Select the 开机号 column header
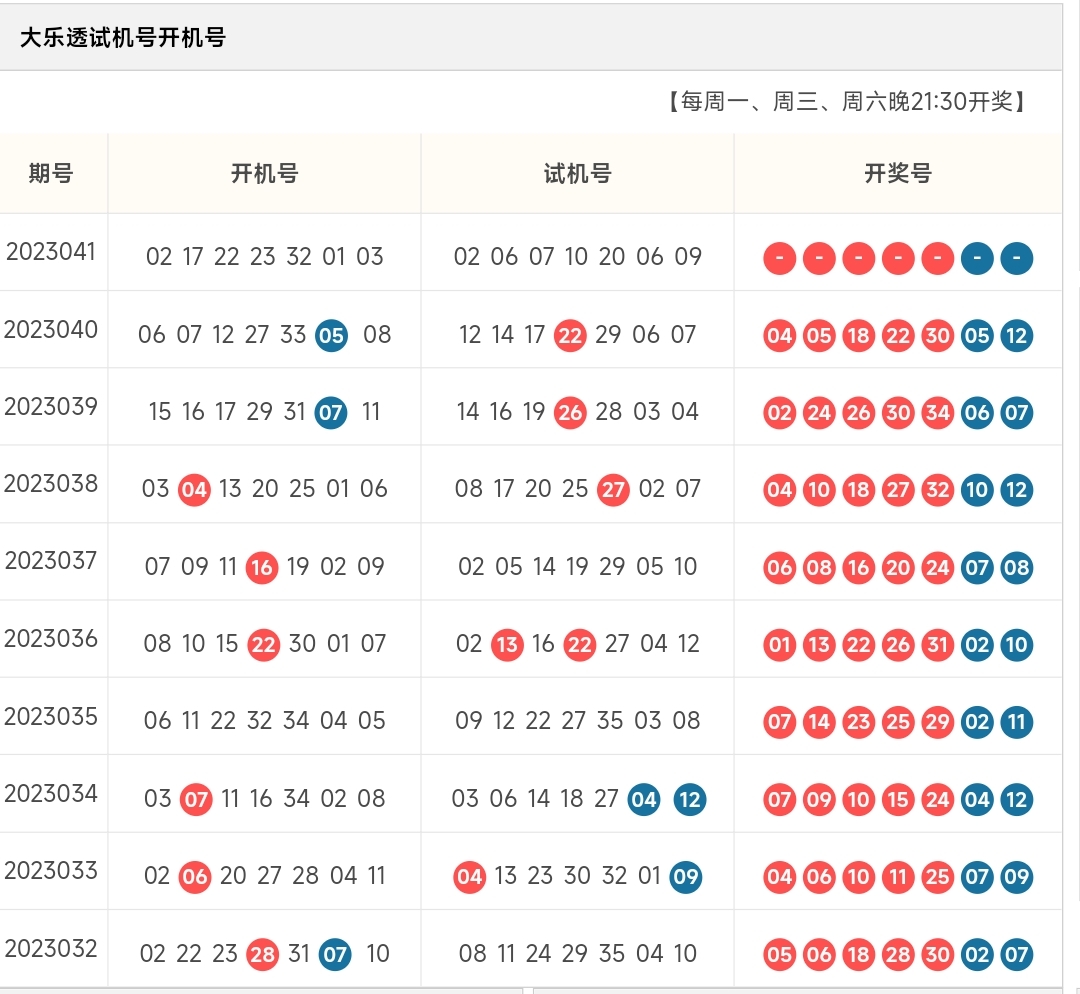 (x=264, y=173)
